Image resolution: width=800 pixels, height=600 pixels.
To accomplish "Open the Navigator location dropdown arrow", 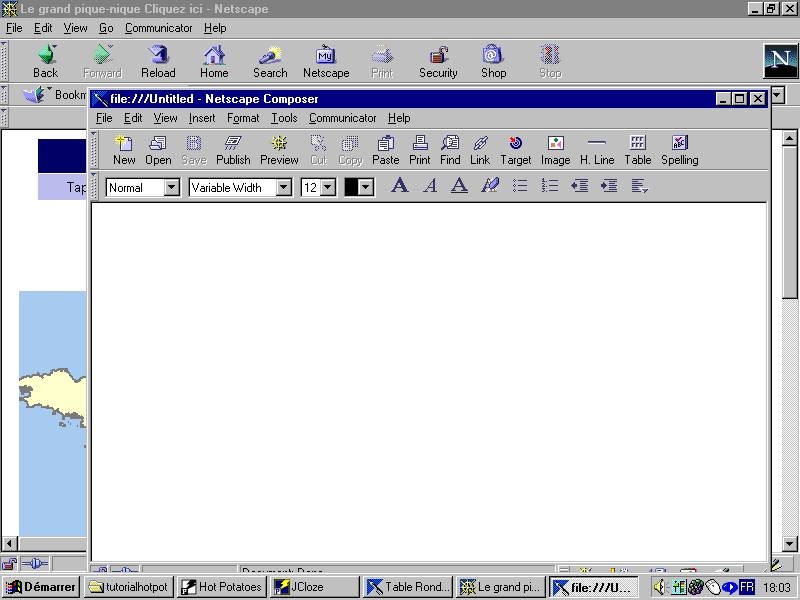I will (778, 95).
